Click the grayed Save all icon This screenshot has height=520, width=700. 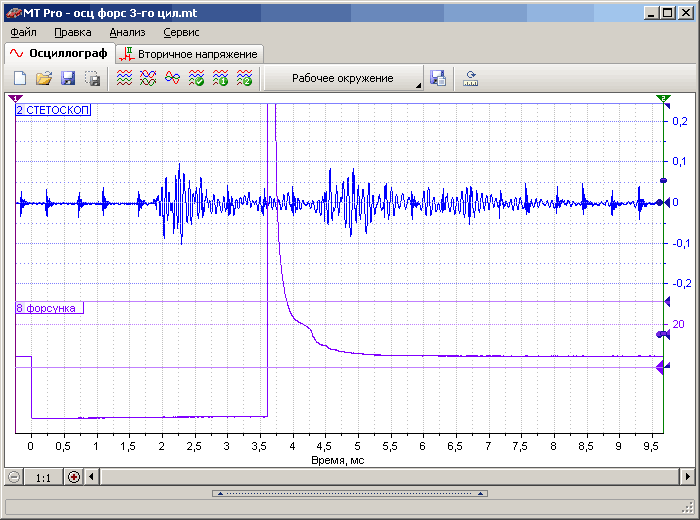[x=92, y=78]
